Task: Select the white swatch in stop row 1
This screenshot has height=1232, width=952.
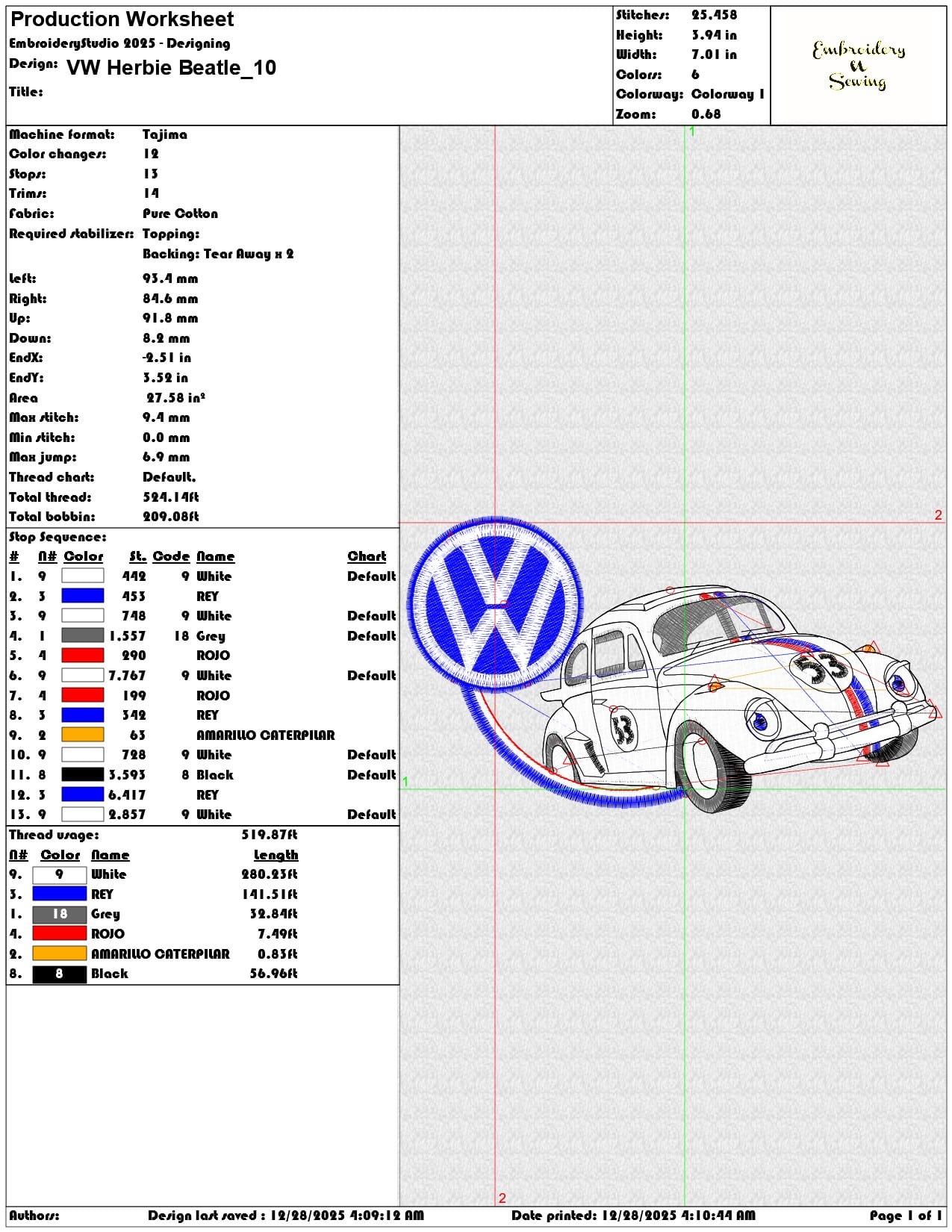Action: [82, 576]
